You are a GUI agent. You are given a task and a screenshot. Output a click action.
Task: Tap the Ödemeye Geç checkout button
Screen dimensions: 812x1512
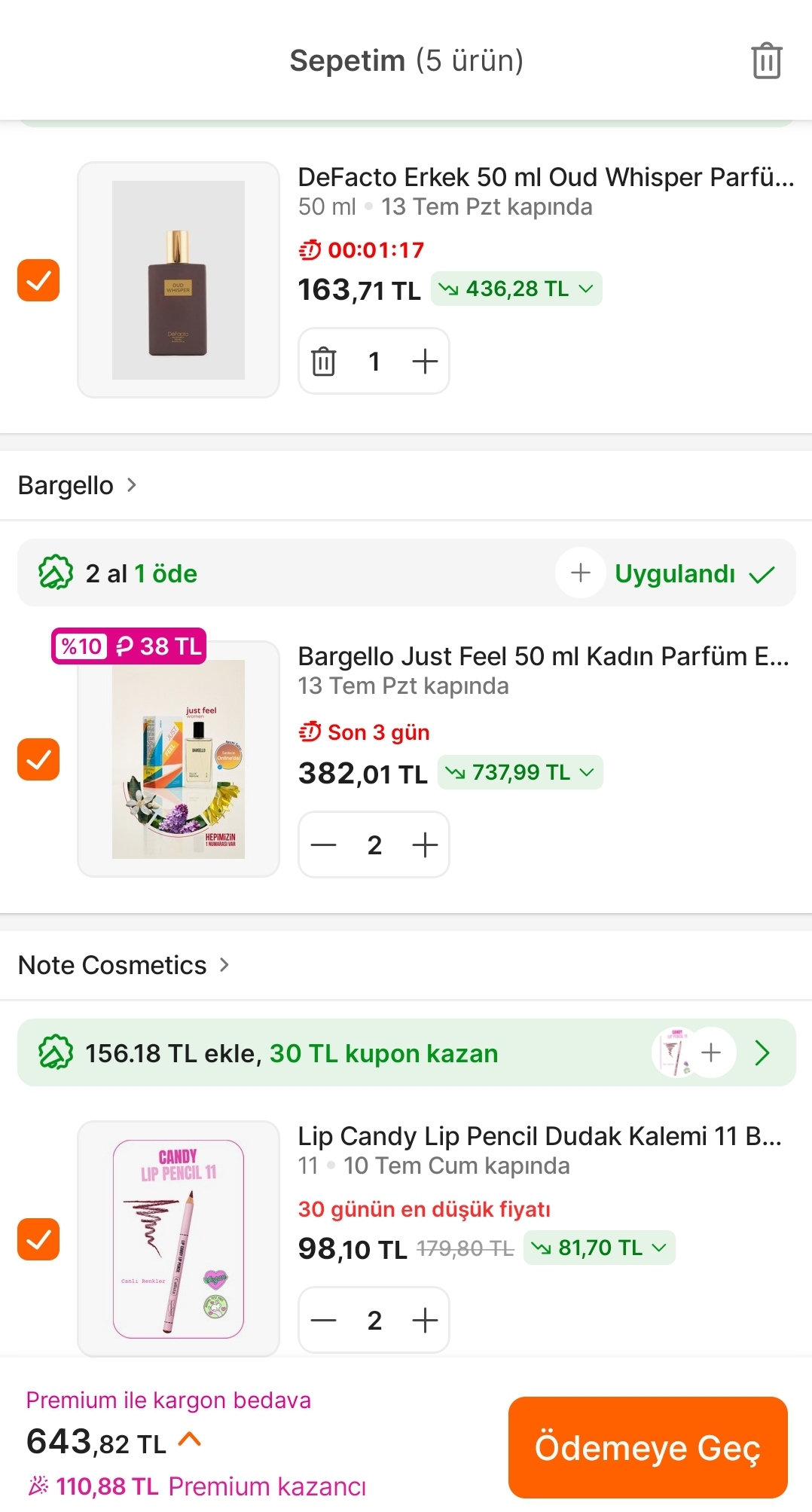[x=648, y=1447]
